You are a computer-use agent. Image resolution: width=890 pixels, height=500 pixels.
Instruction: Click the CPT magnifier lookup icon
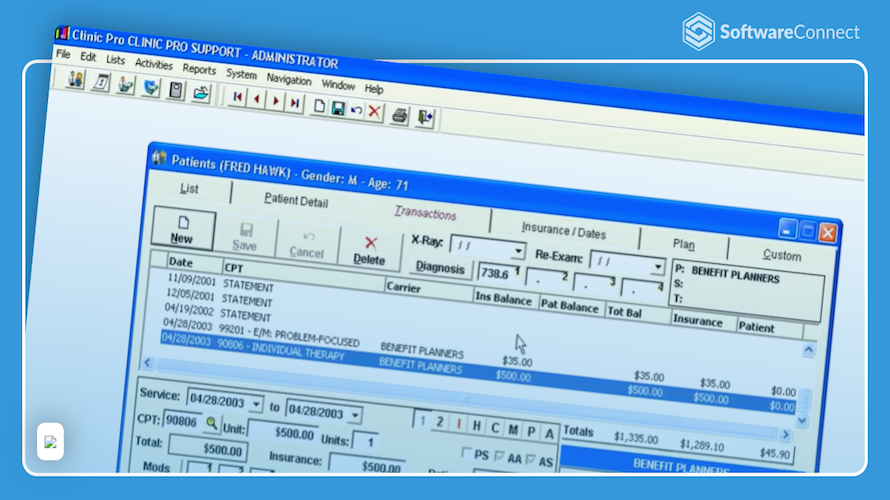pos(211,423)
